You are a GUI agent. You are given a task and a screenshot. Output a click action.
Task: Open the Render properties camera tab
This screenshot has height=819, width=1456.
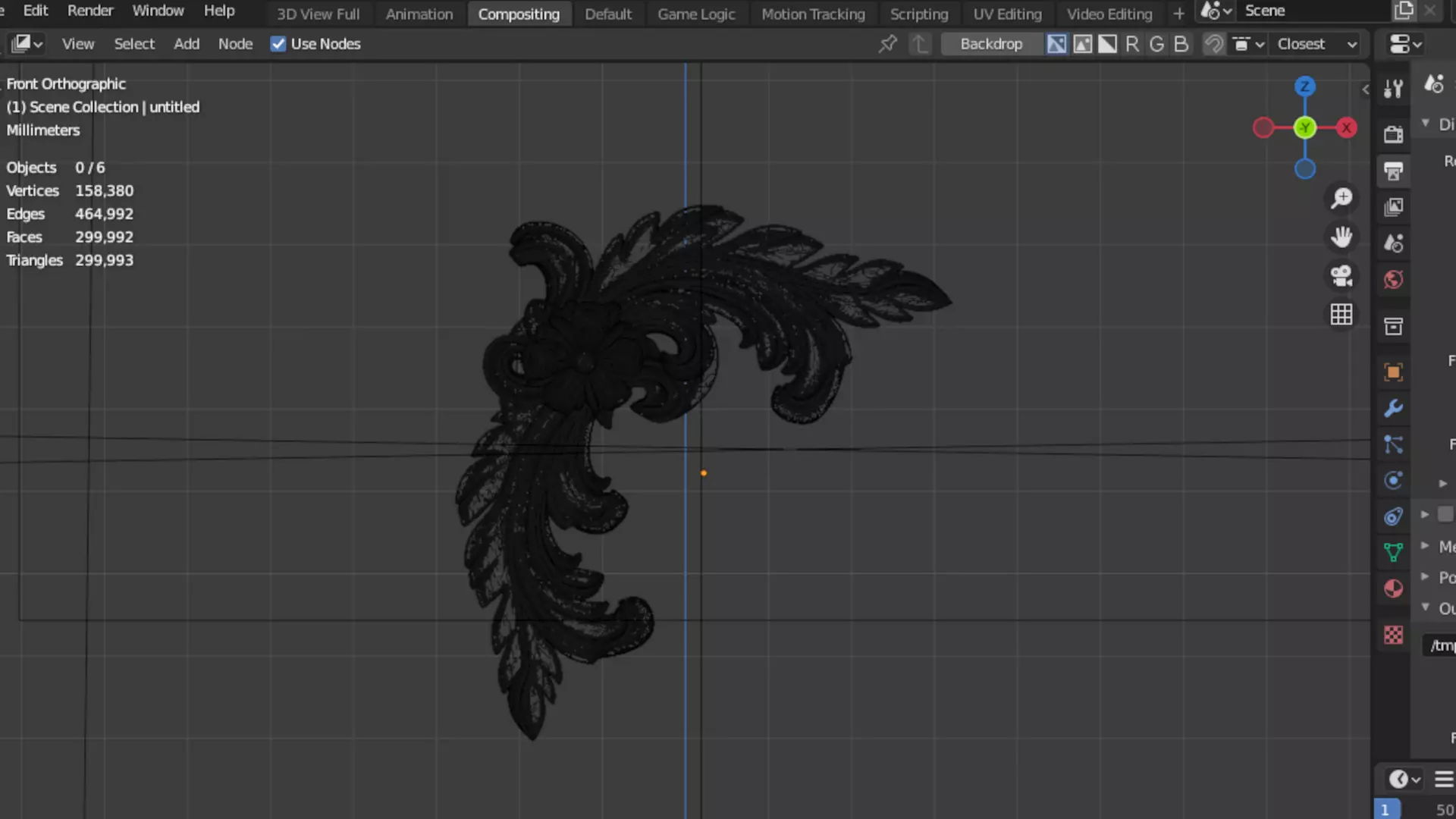1393,134
